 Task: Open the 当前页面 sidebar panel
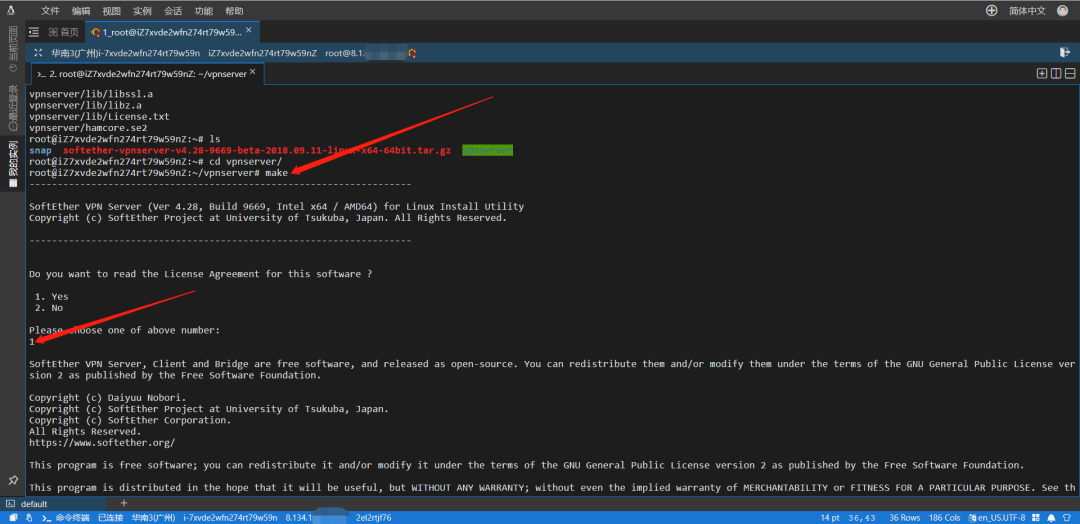pos(12,50)
